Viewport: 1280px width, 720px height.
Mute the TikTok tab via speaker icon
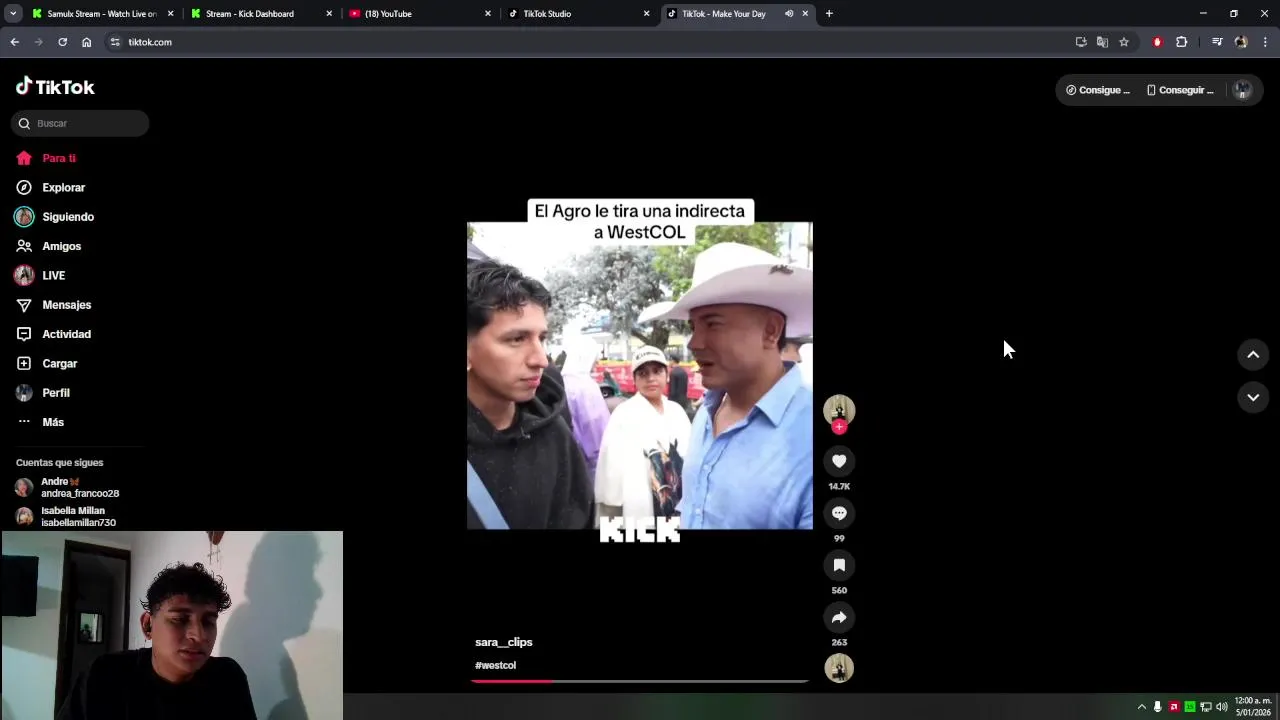coord(788,14)
